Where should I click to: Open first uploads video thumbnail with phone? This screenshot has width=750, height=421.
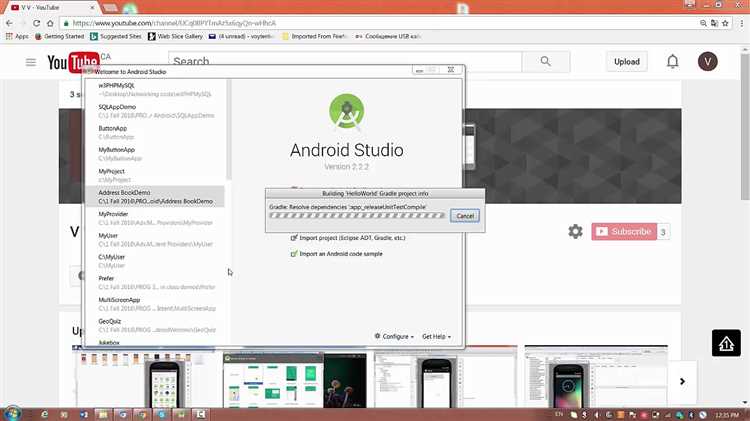tap(143, 378)
